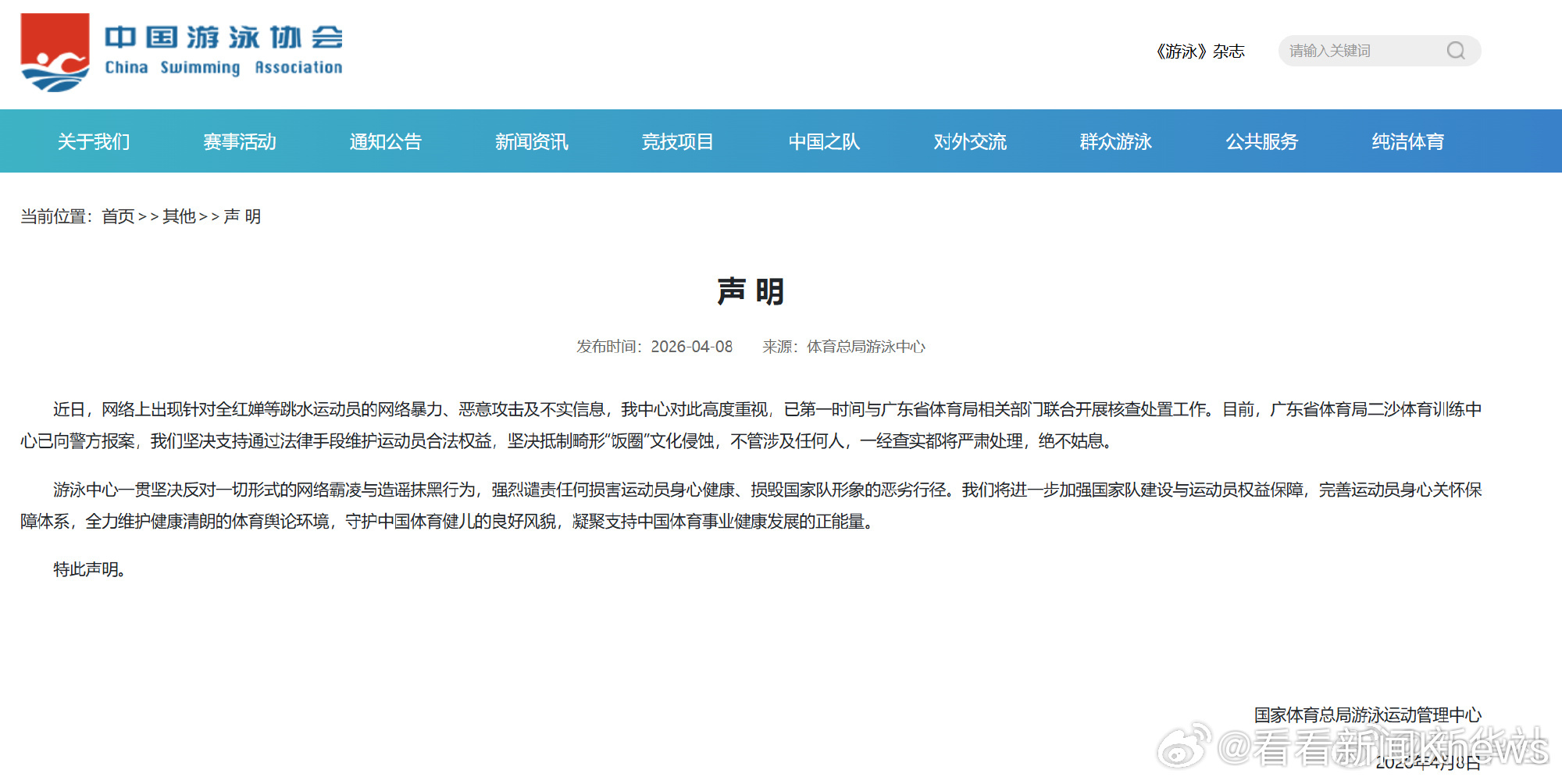Click the publish date 2026-04-08
This screenshot has width=1562, height=784.
(694, 346)
